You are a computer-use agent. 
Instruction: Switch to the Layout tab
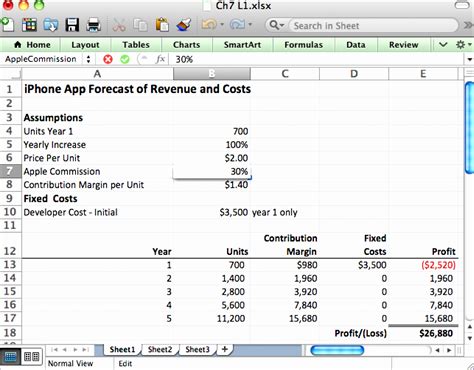(85, 45)
